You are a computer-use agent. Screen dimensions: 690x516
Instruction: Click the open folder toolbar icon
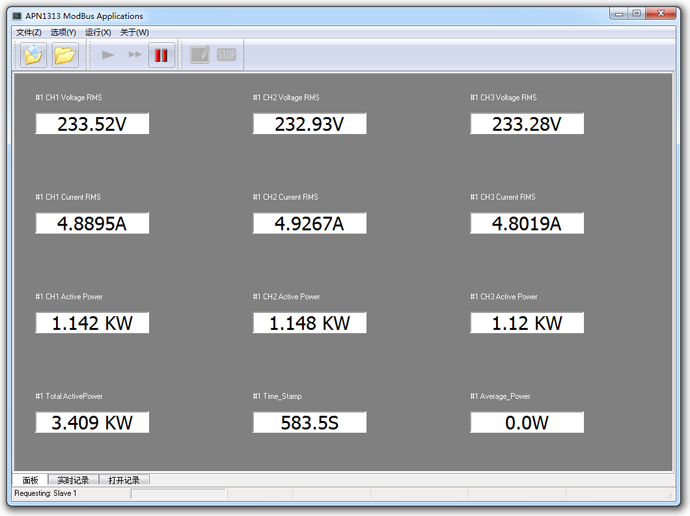coord(65,55)
